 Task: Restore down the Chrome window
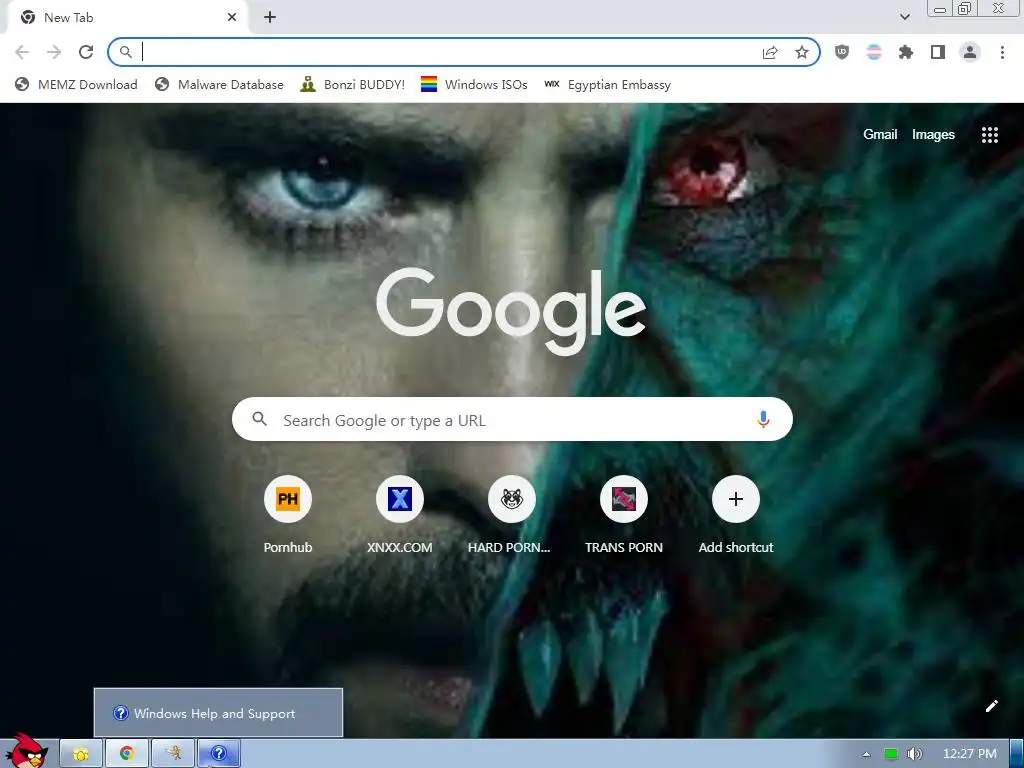pyautogui.click(x=964, y=8)
